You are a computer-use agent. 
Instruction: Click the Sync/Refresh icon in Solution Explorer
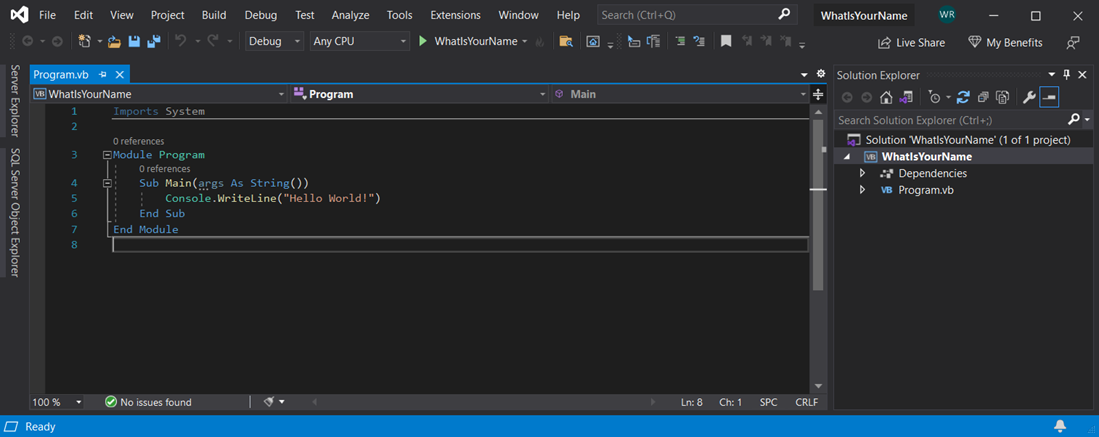point(963,97)
